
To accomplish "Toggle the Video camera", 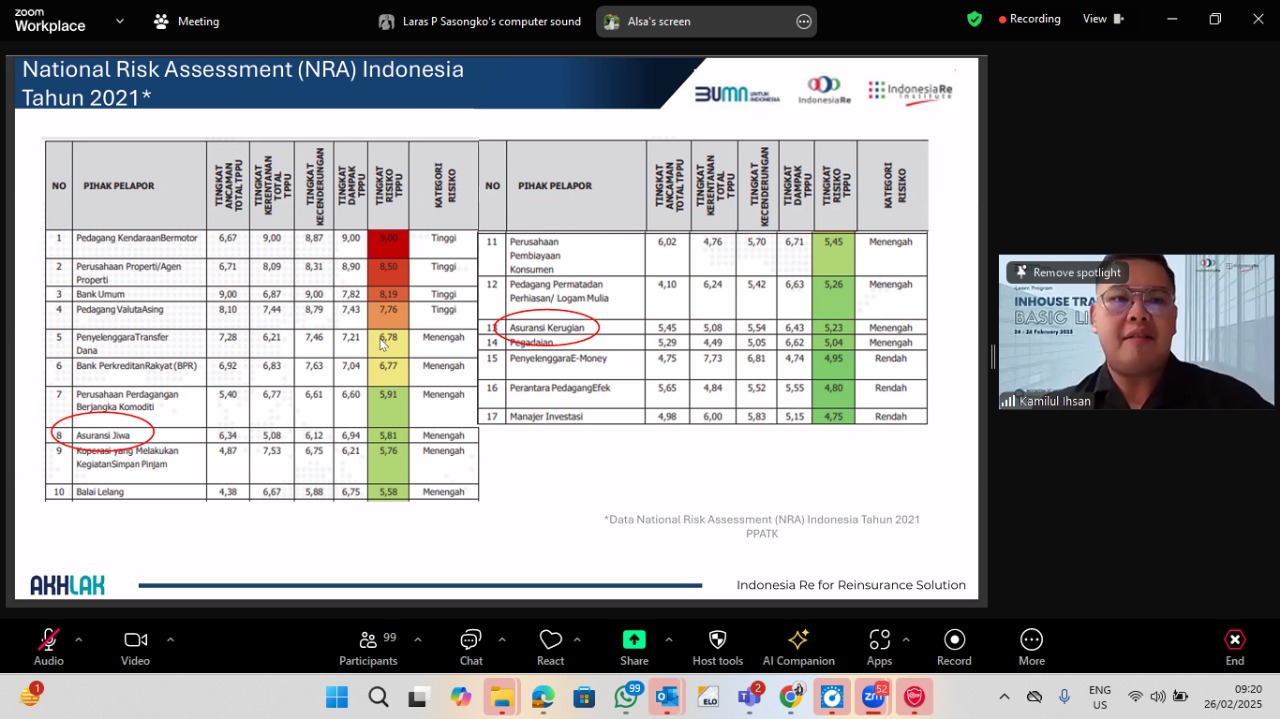I will pos(135,647).
